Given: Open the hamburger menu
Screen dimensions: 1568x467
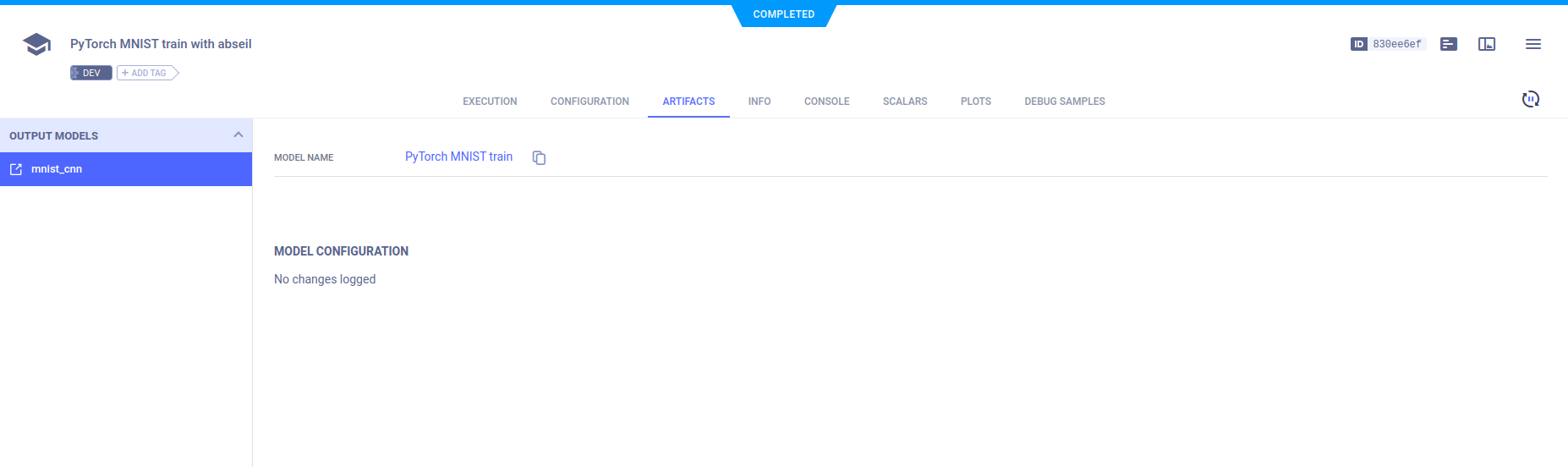Looking at the screenshot, I should point(1532,44).
